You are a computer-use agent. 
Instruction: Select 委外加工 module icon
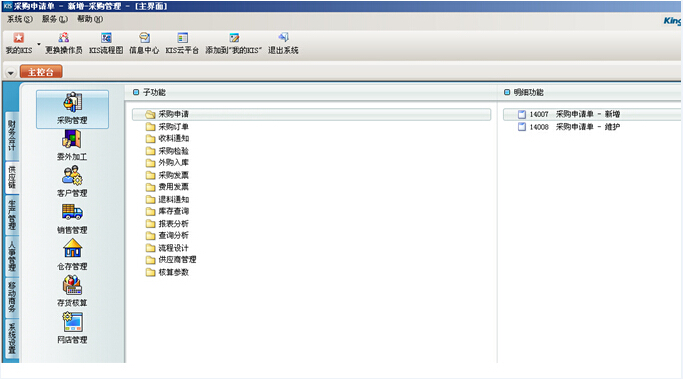(72, 146)
